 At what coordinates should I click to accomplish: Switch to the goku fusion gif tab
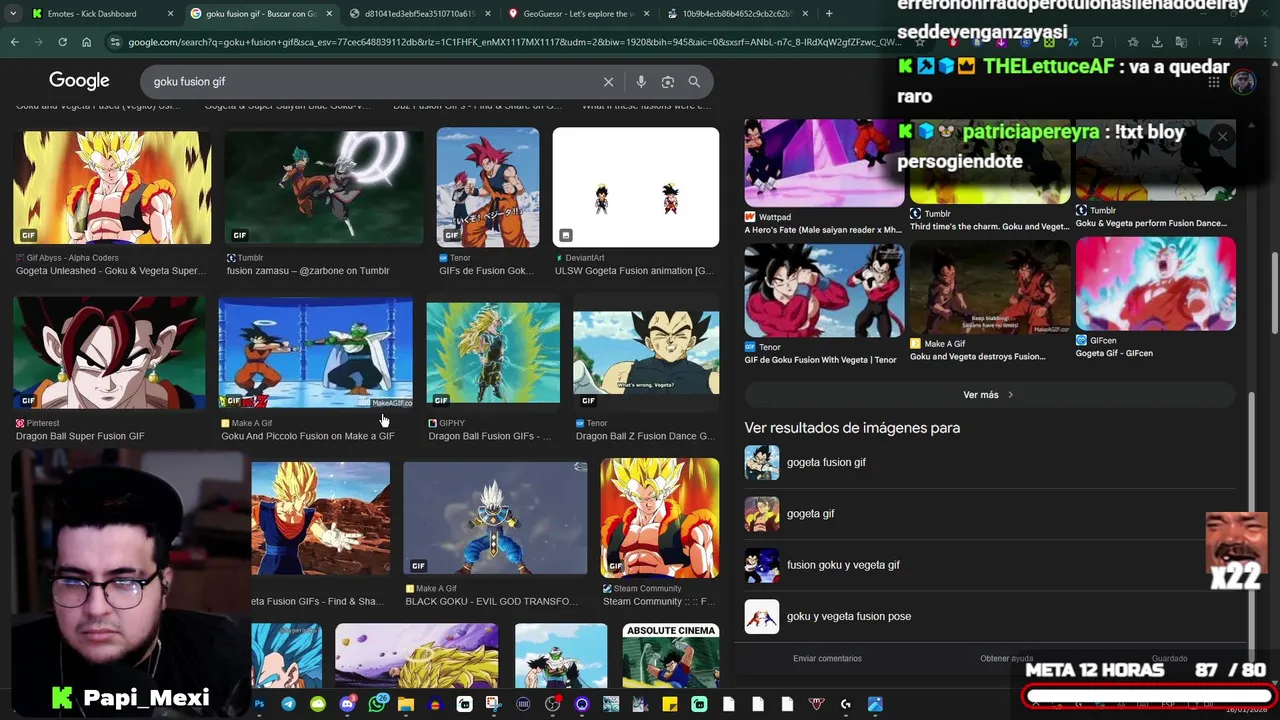[262, 14]
